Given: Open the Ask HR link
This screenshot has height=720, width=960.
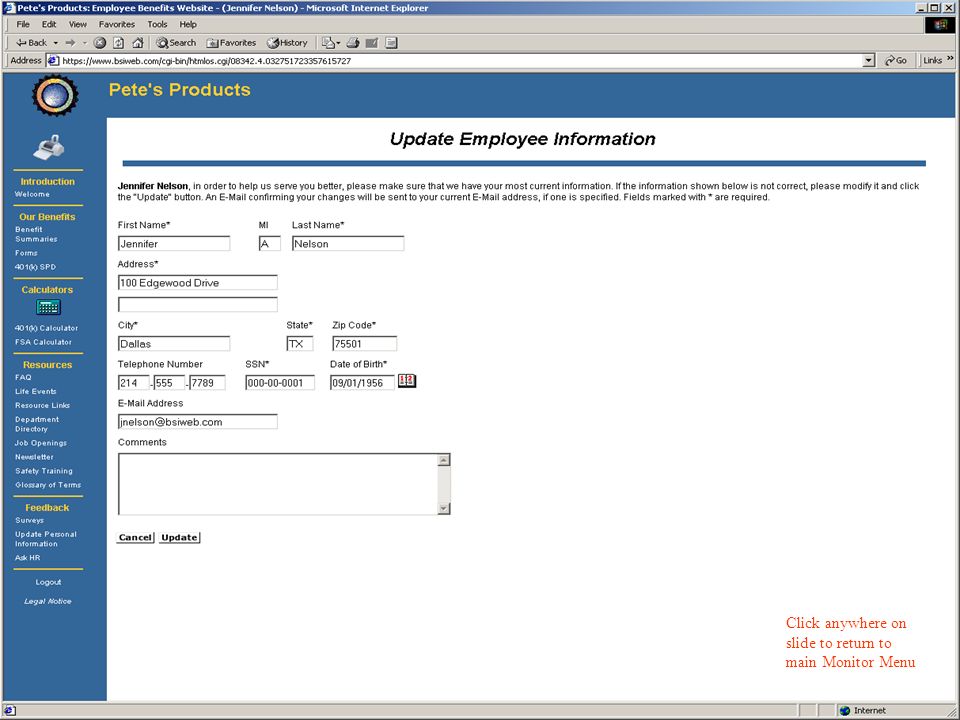Looking at the screenshot, I should (x=28, y=558).
